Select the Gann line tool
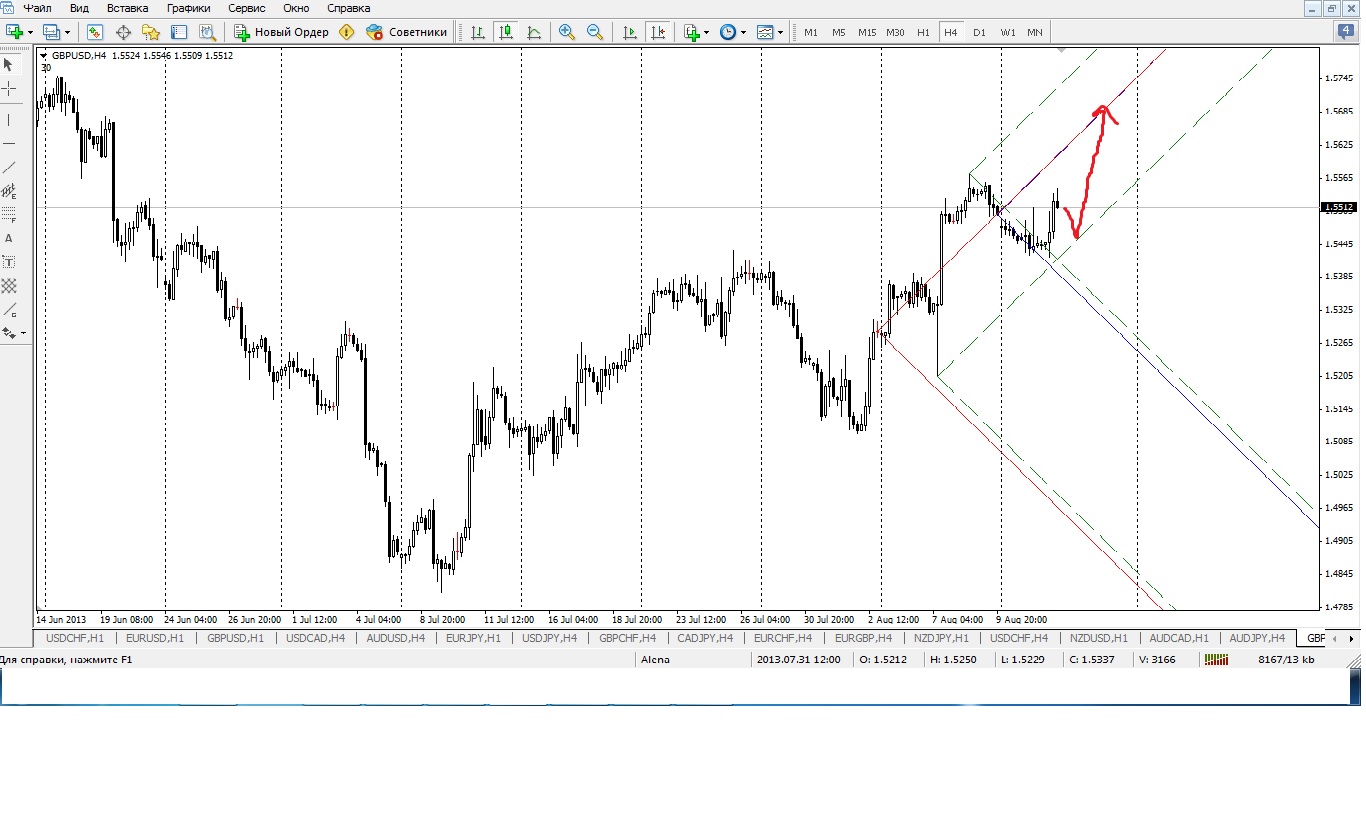 [x=9, y=310]
